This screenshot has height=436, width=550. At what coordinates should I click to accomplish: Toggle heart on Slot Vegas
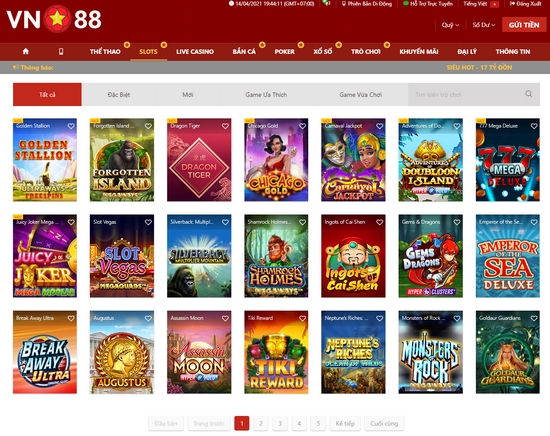click(x=148, y=222)
